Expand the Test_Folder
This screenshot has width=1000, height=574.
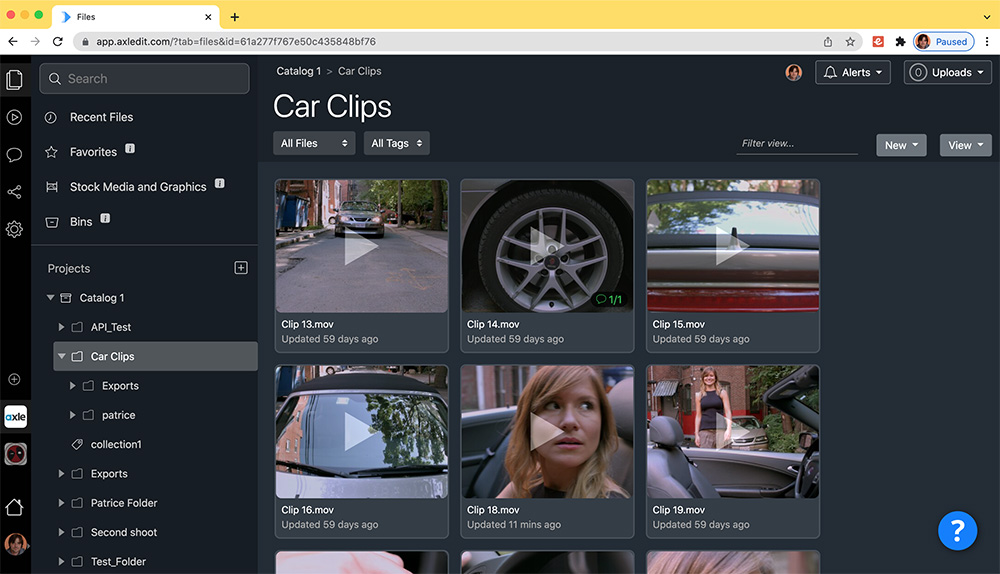[x=61, y=562]
